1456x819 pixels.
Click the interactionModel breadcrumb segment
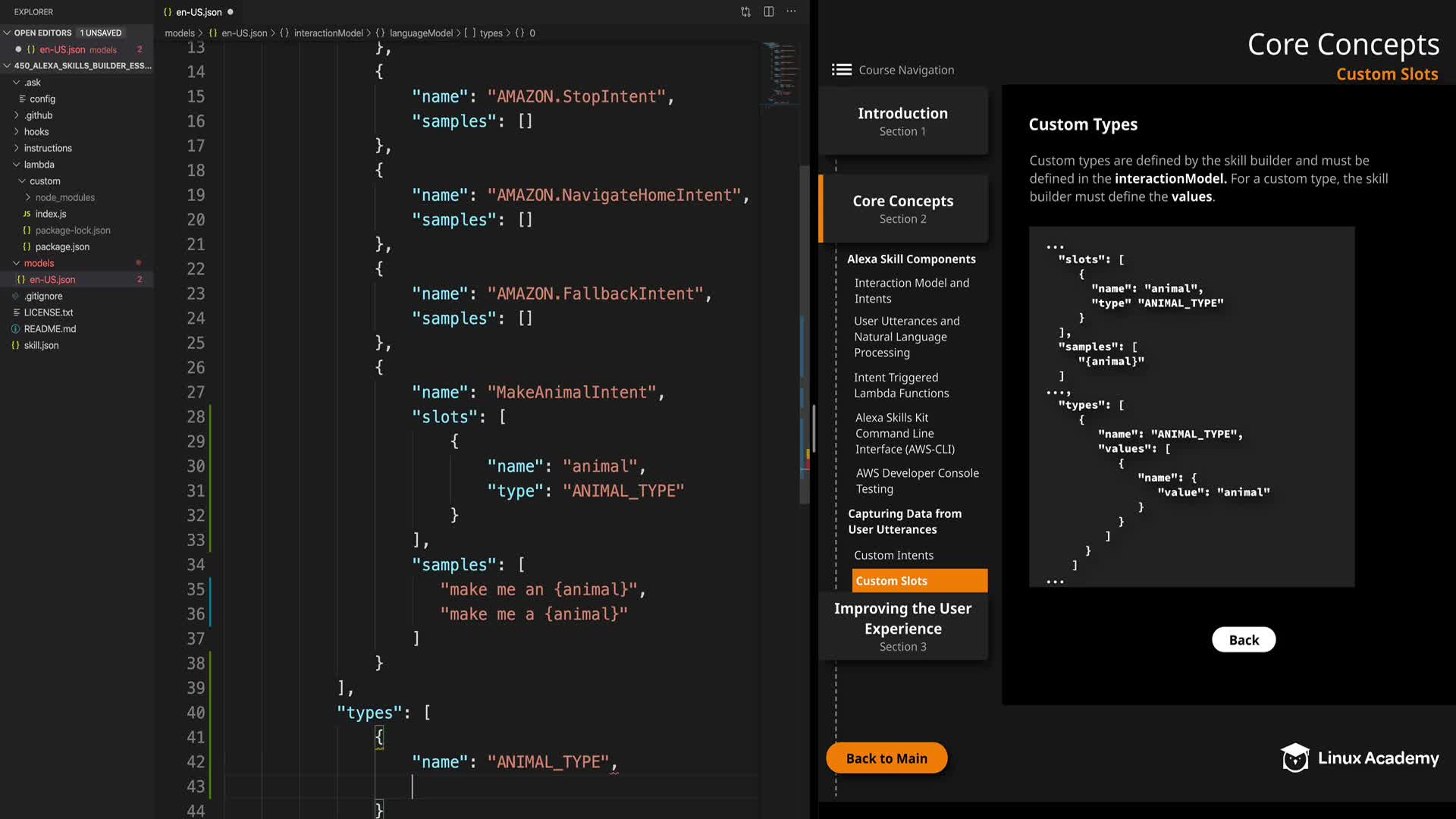tap(328, 33)
